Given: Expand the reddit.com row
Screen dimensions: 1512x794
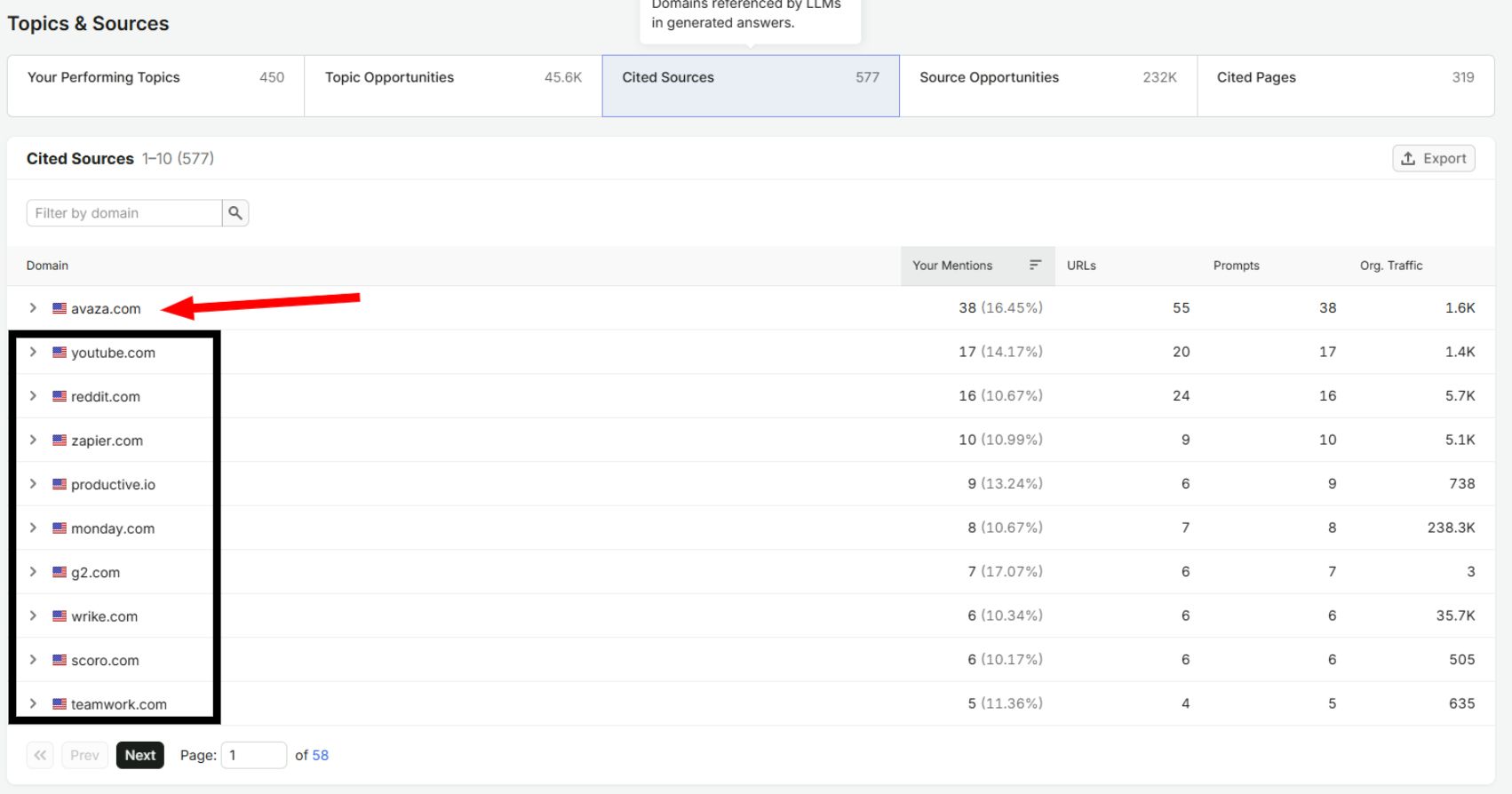Looking at the screenshot, I should [x=33, y=396].
